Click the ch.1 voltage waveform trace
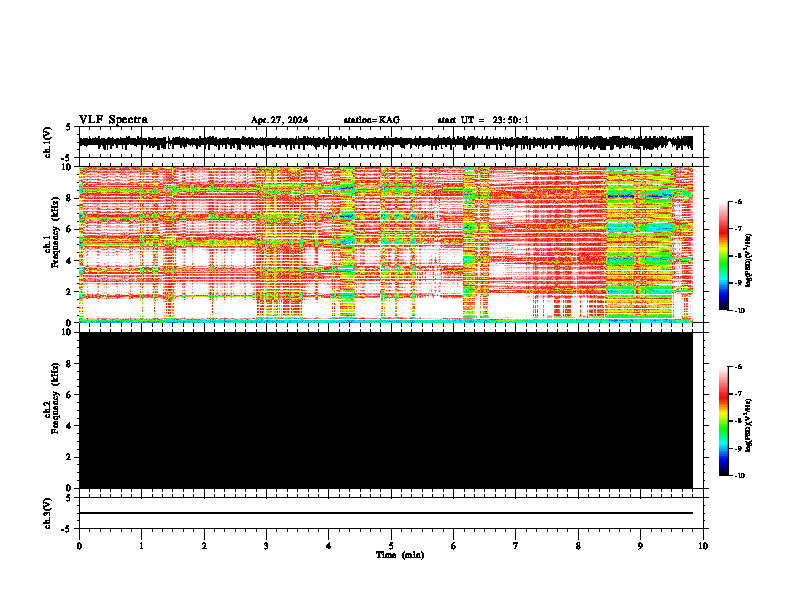Viewport: 792px width, 612px height. click(x=386, y=143)
